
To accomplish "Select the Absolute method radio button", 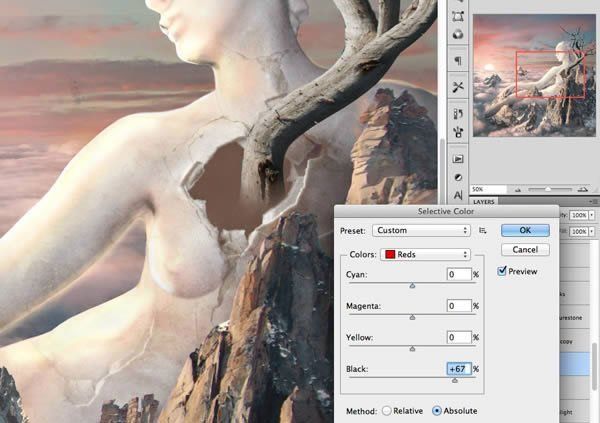I will [437, 411].
